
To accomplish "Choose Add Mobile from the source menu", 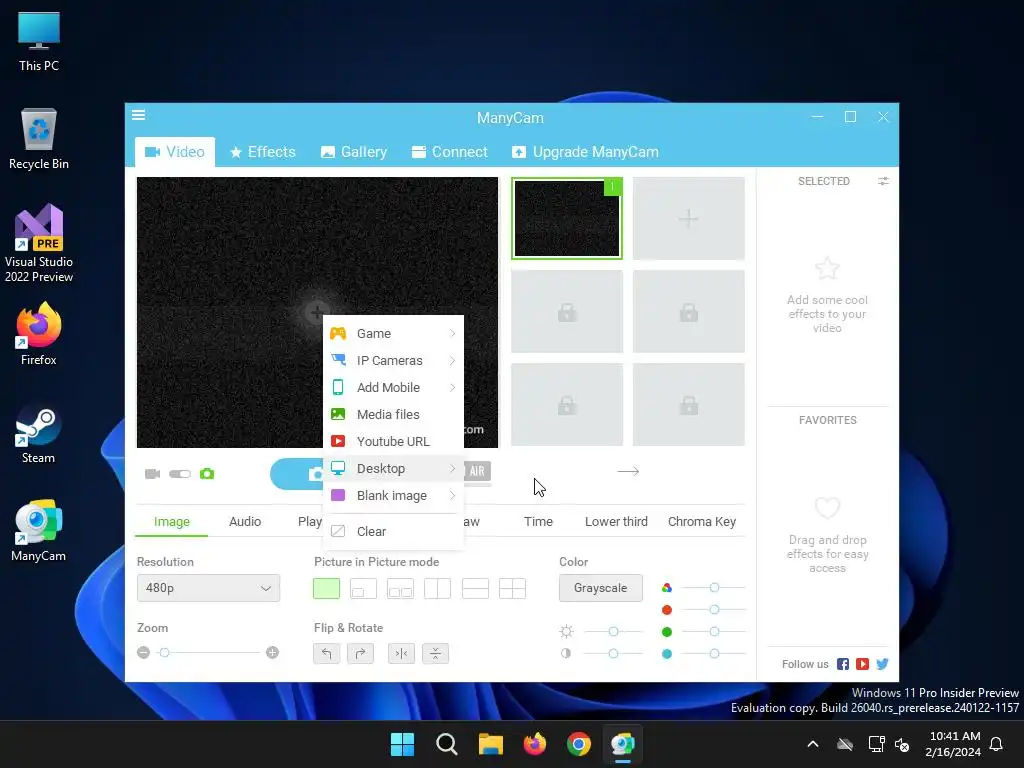I will click(393, 387).
